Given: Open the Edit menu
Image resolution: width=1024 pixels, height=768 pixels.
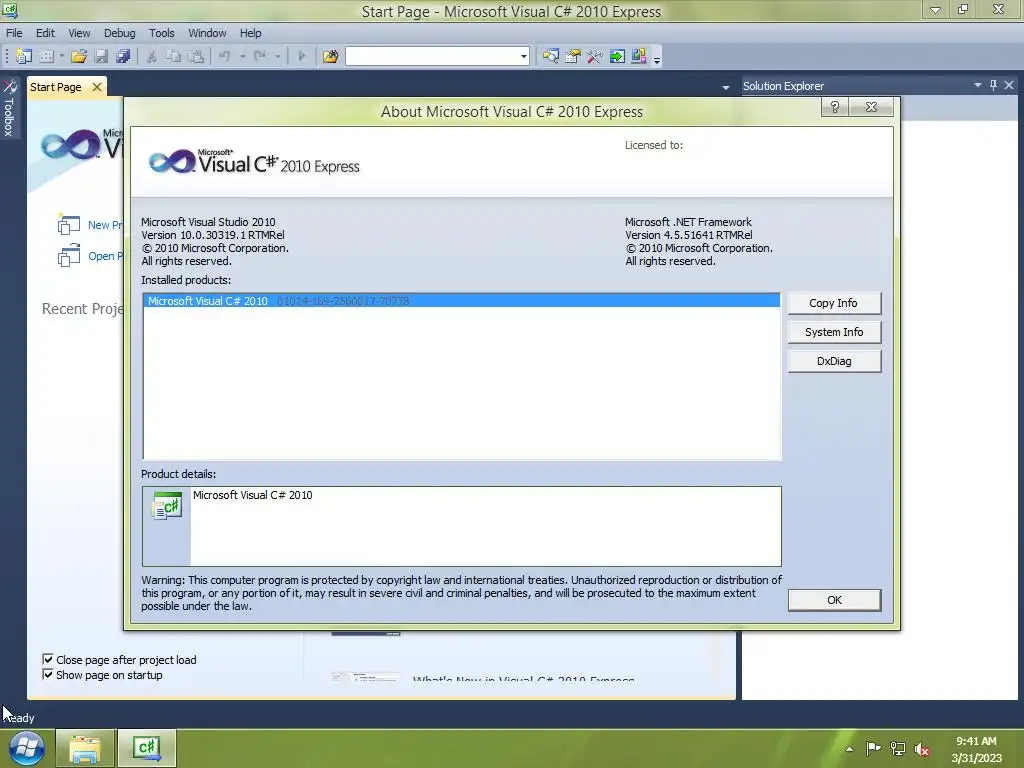Looking at the screenshot, I should click(45, 33).
